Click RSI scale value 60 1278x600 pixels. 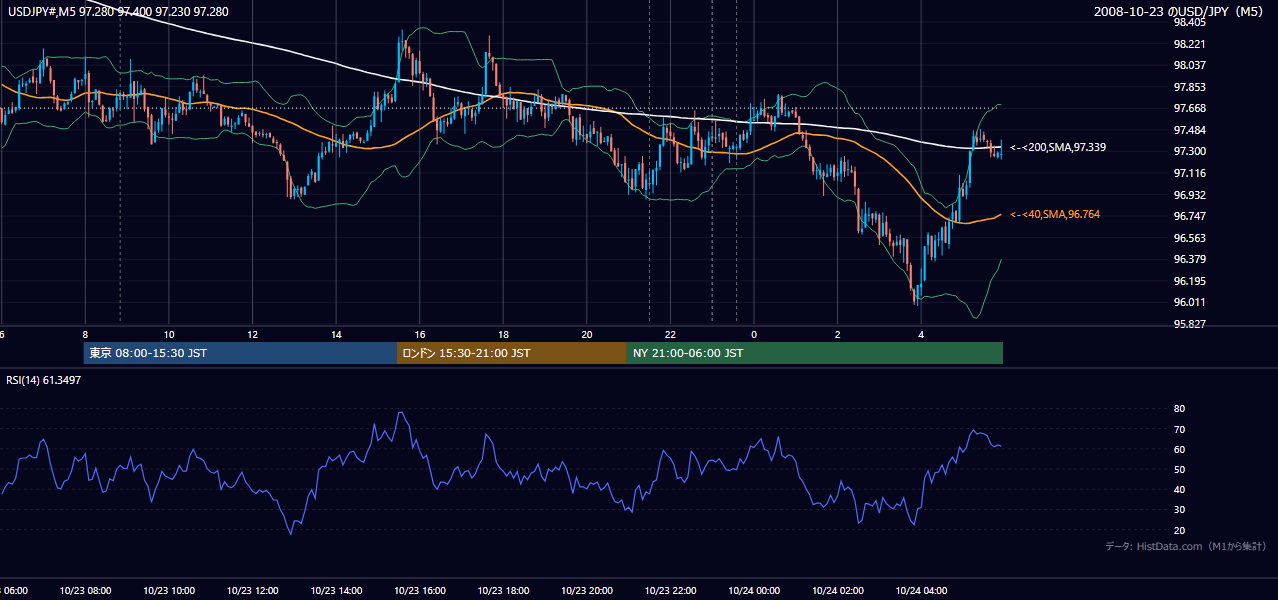(x=1179, y=449)
